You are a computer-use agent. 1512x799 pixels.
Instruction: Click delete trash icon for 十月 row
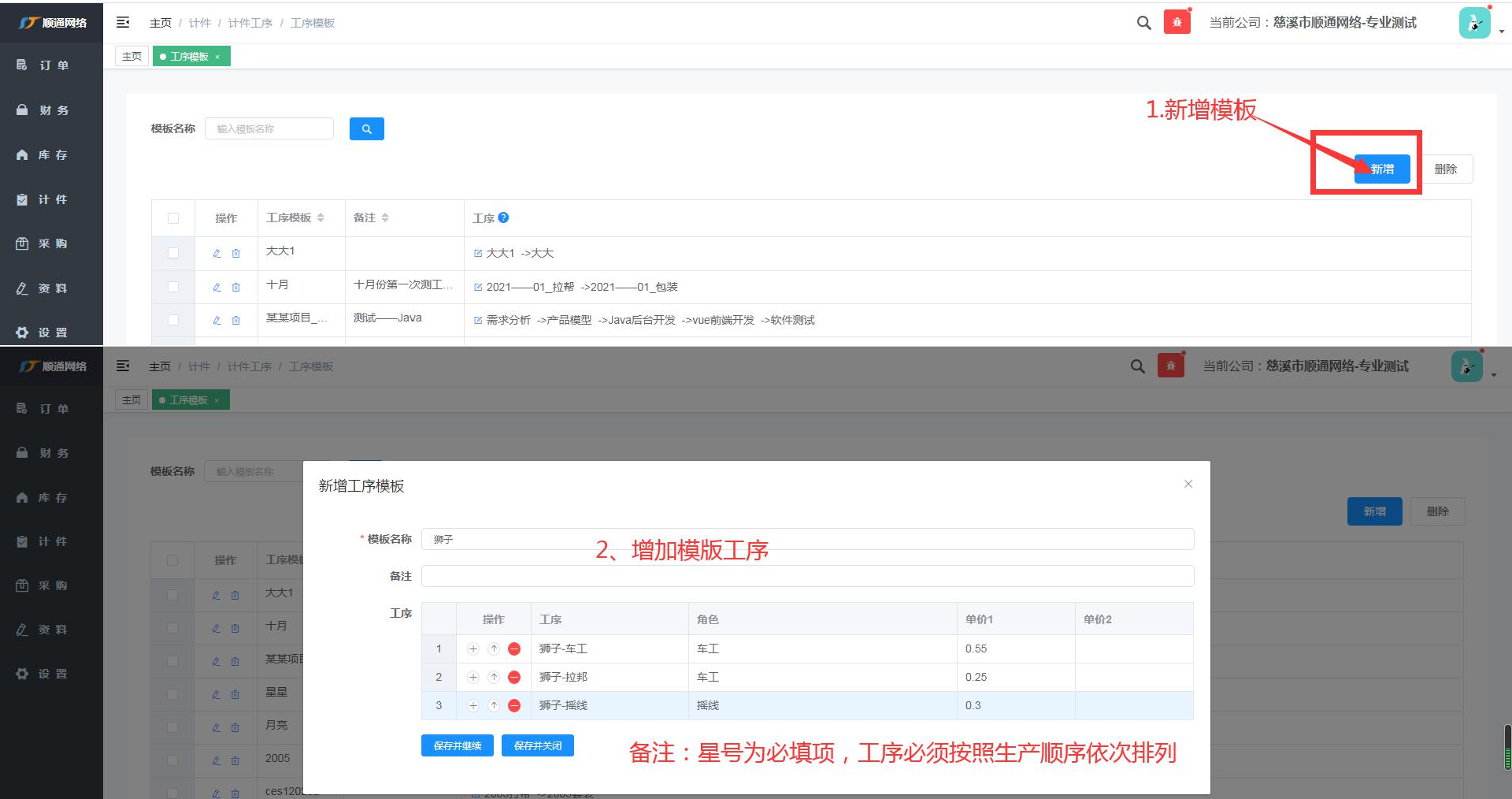point(235,288)
